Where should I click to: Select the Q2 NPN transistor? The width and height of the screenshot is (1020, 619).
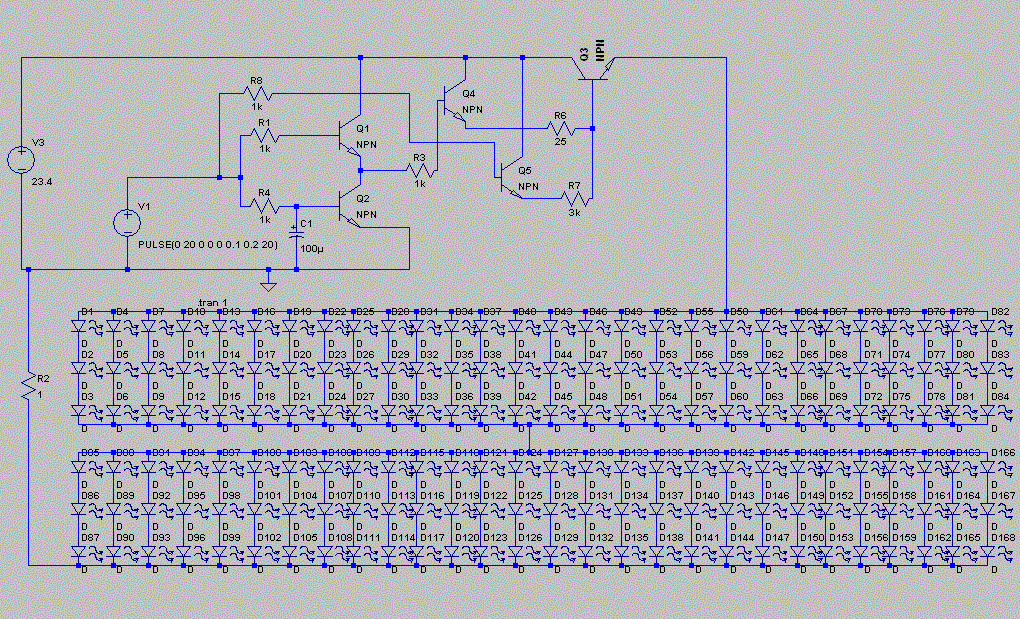tap(349, 206)
